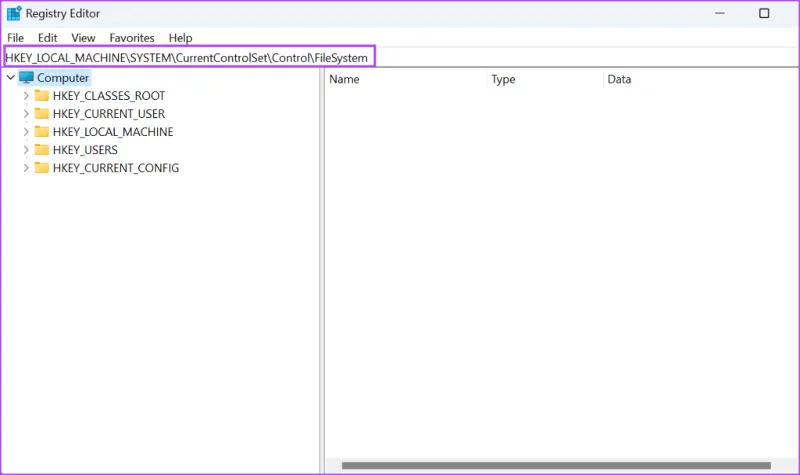Select the Computer tree label
The width and height of the screenshot is (800, 475).
pos(63,78)
